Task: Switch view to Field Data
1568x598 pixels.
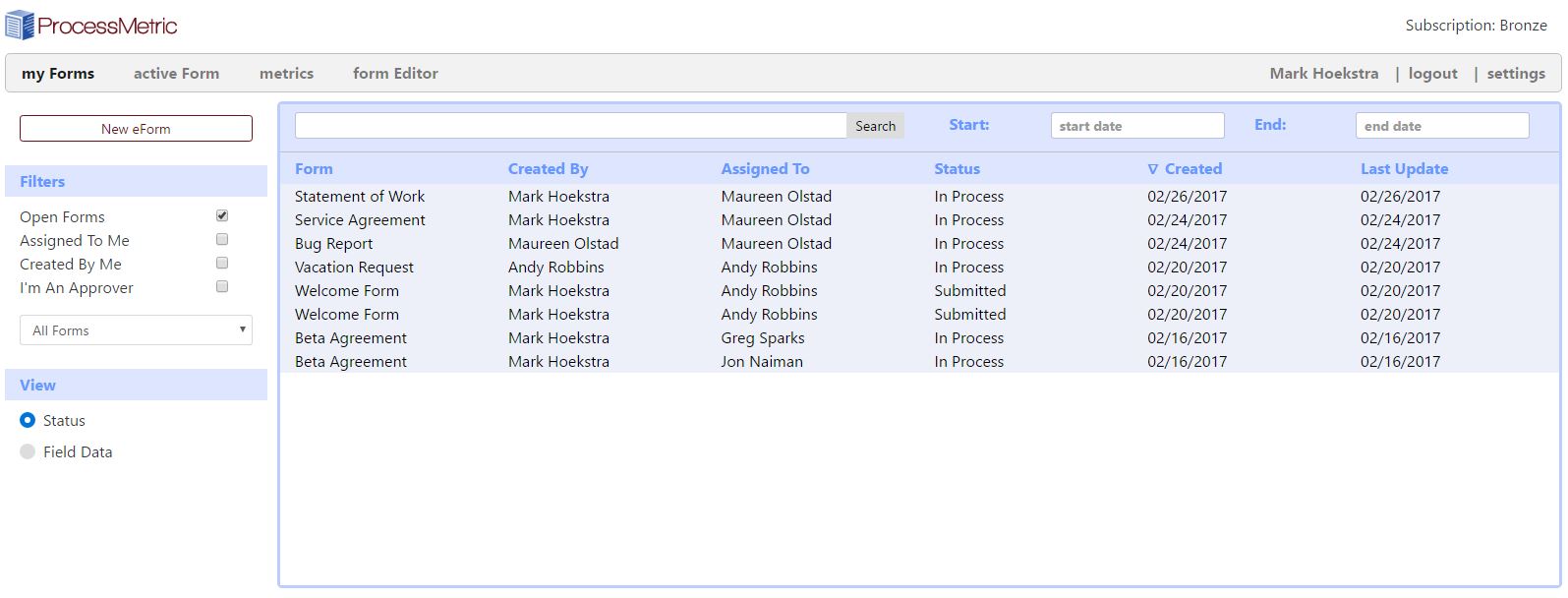Action: pos(28,451)
